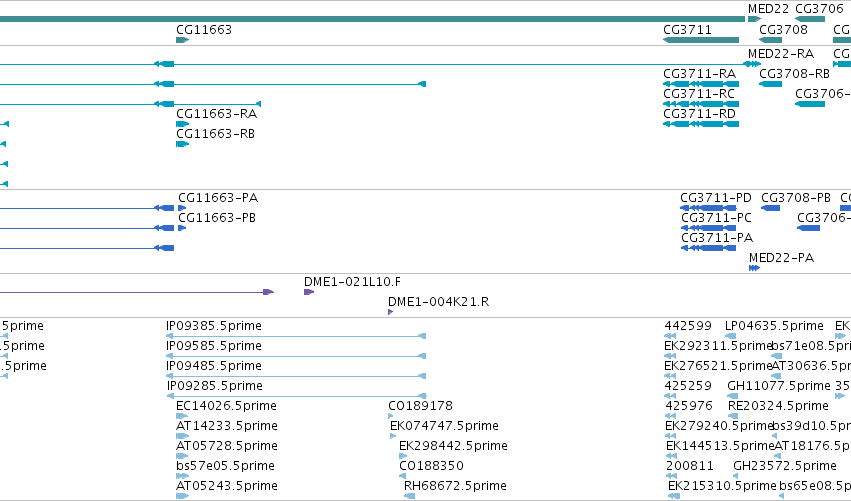Select the CG3706 gene label

819,9
